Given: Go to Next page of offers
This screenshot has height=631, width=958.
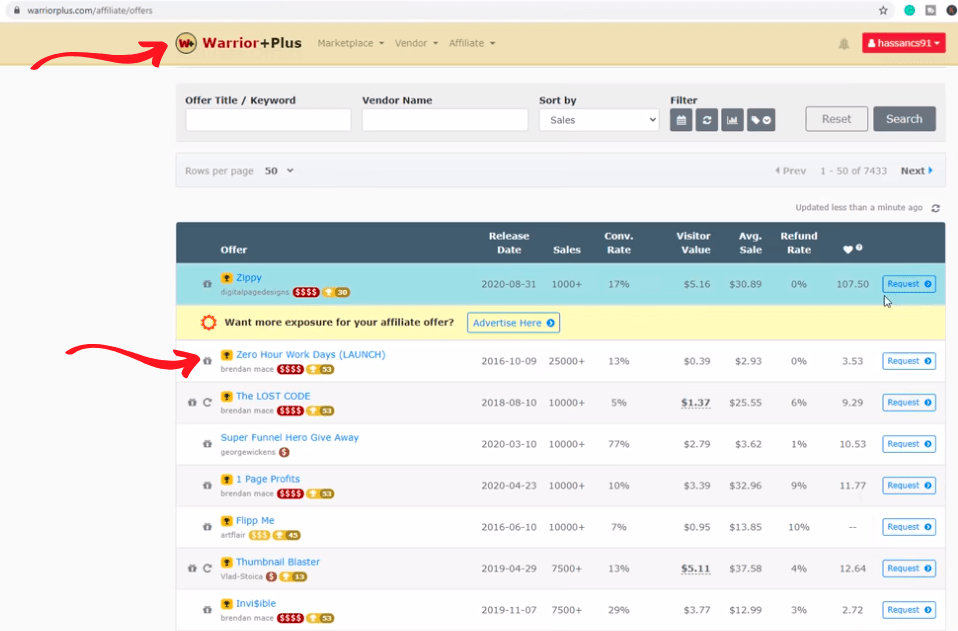Looking at the screenshot, I should click(916, 171).
